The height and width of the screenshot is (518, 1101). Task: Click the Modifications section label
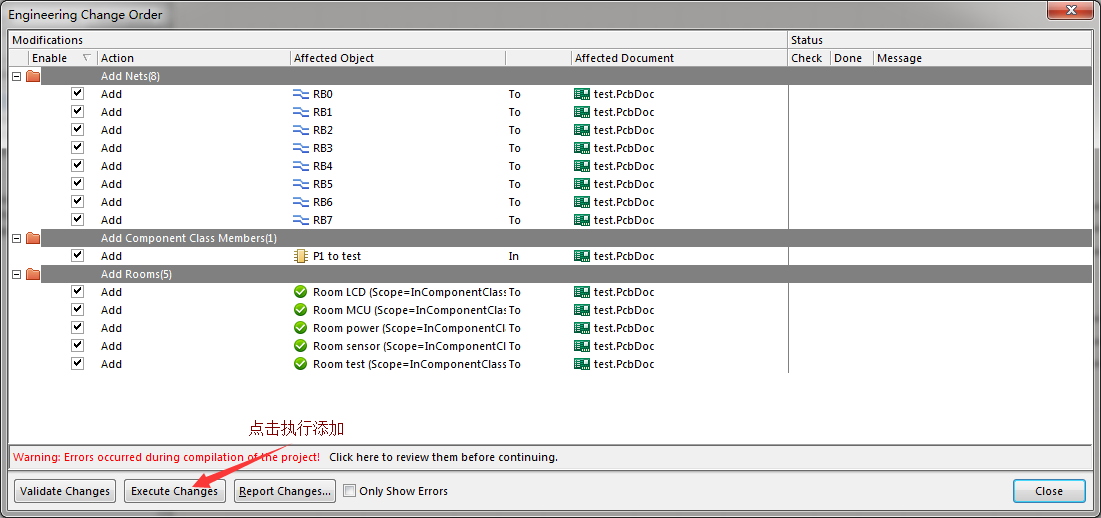point(48,40)
